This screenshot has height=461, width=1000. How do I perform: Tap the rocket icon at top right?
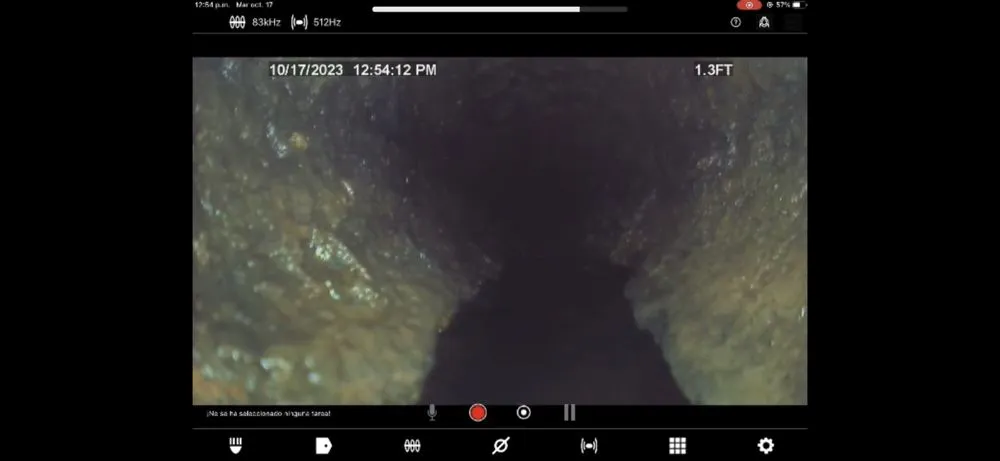764,22
